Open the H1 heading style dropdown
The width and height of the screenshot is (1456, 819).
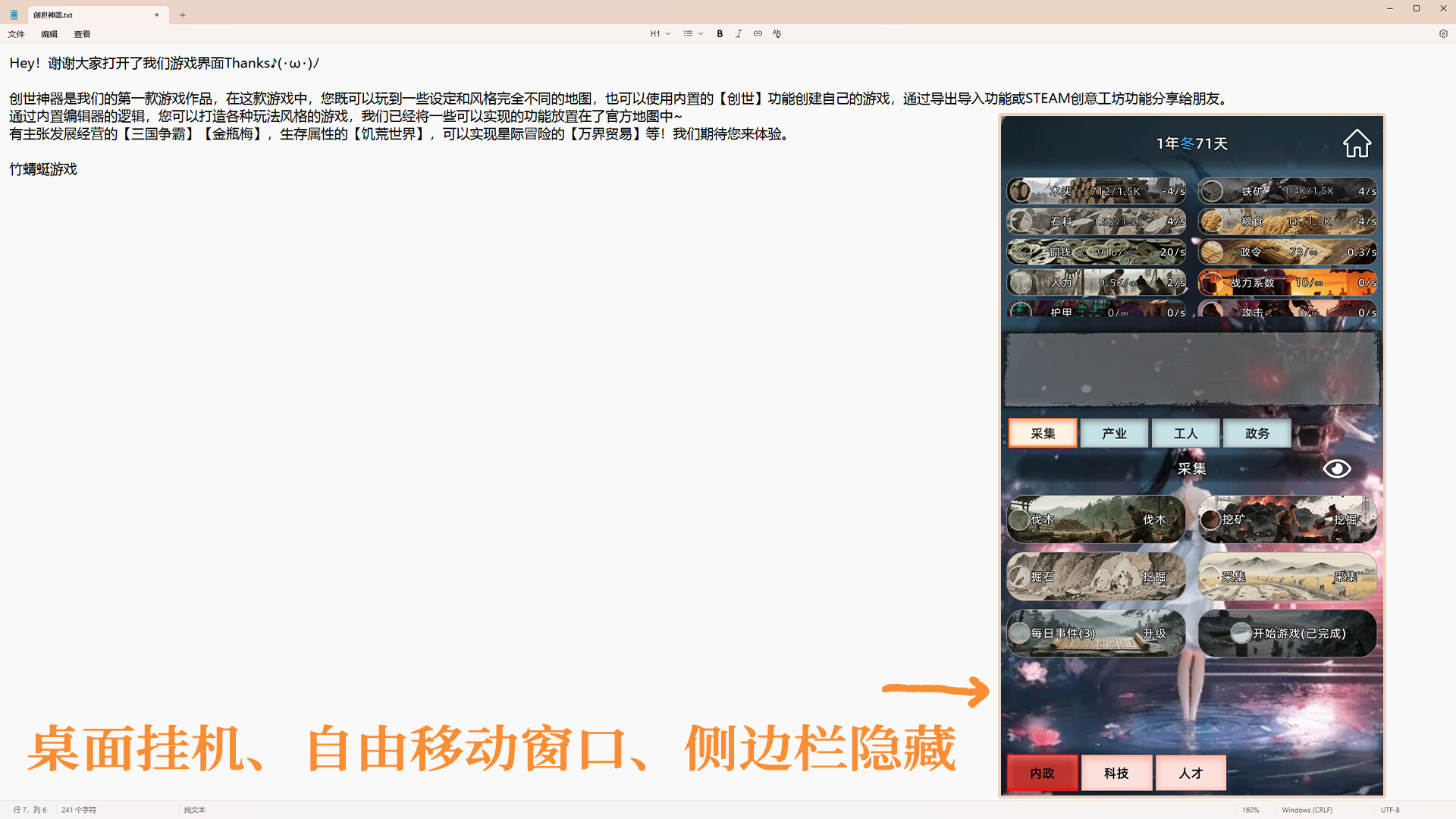tap(658, 33)
